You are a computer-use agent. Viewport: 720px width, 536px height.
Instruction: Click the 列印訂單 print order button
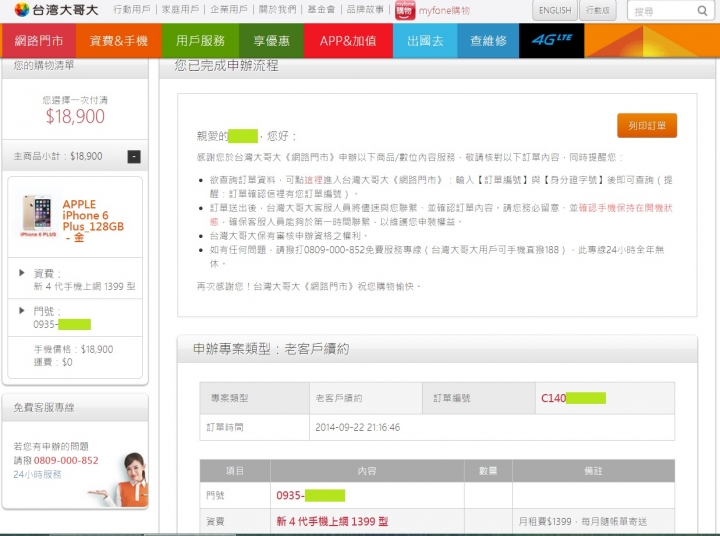pyautogui.click(x=647, y=125)
